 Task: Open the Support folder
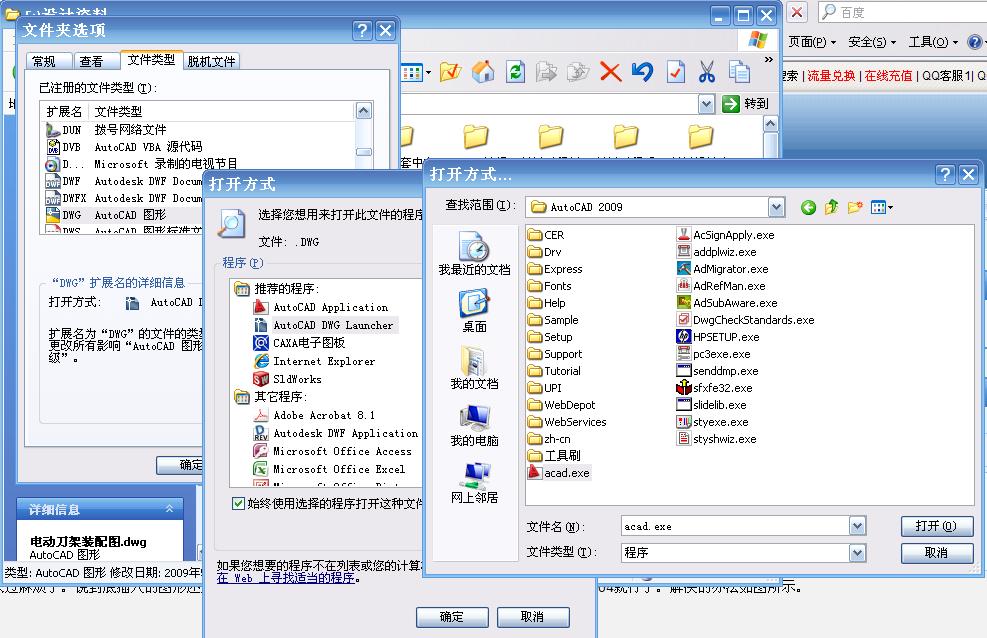(555, 354)
